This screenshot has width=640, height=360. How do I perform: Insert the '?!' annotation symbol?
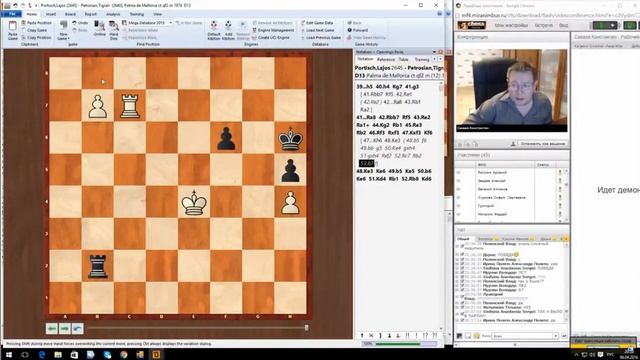(x=434, y=336)
